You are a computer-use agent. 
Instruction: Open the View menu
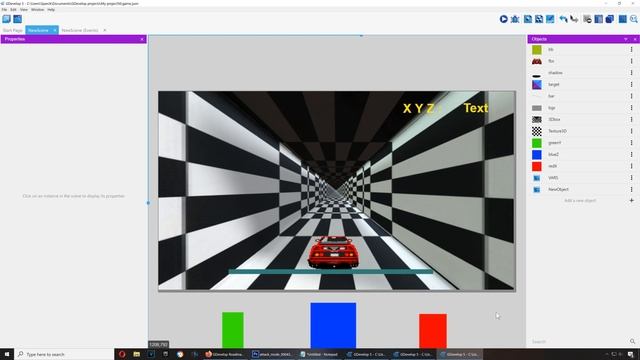coord(24,9)
